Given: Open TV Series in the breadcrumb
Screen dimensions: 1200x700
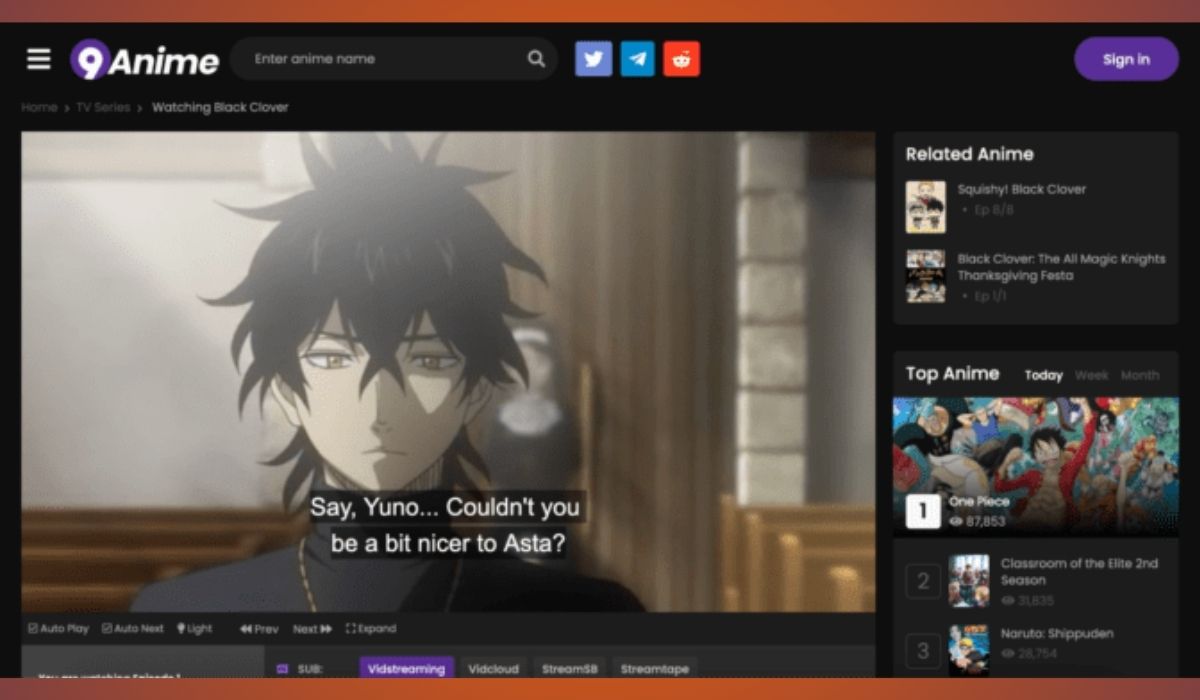Looking at the screenshot, I should [x=103, y=107].
